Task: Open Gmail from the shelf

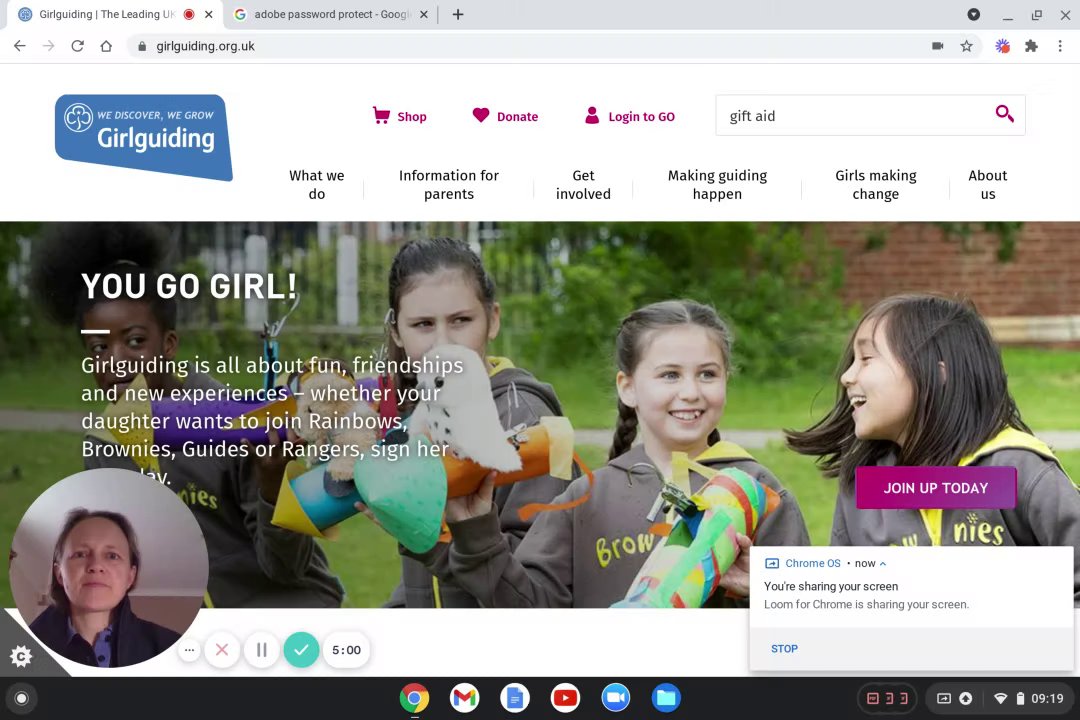Action: pyautogui.click(x=464, y=699)
